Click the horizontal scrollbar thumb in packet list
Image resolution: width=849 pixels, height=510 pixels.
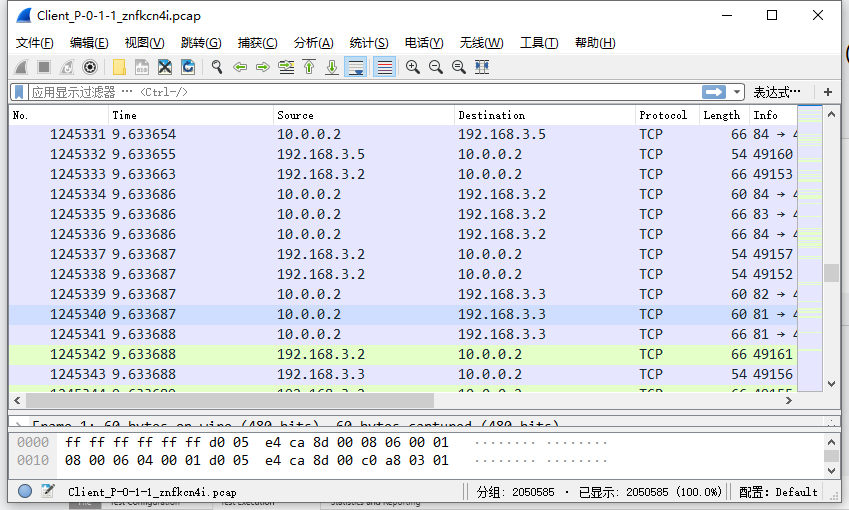tap(230, 401)
